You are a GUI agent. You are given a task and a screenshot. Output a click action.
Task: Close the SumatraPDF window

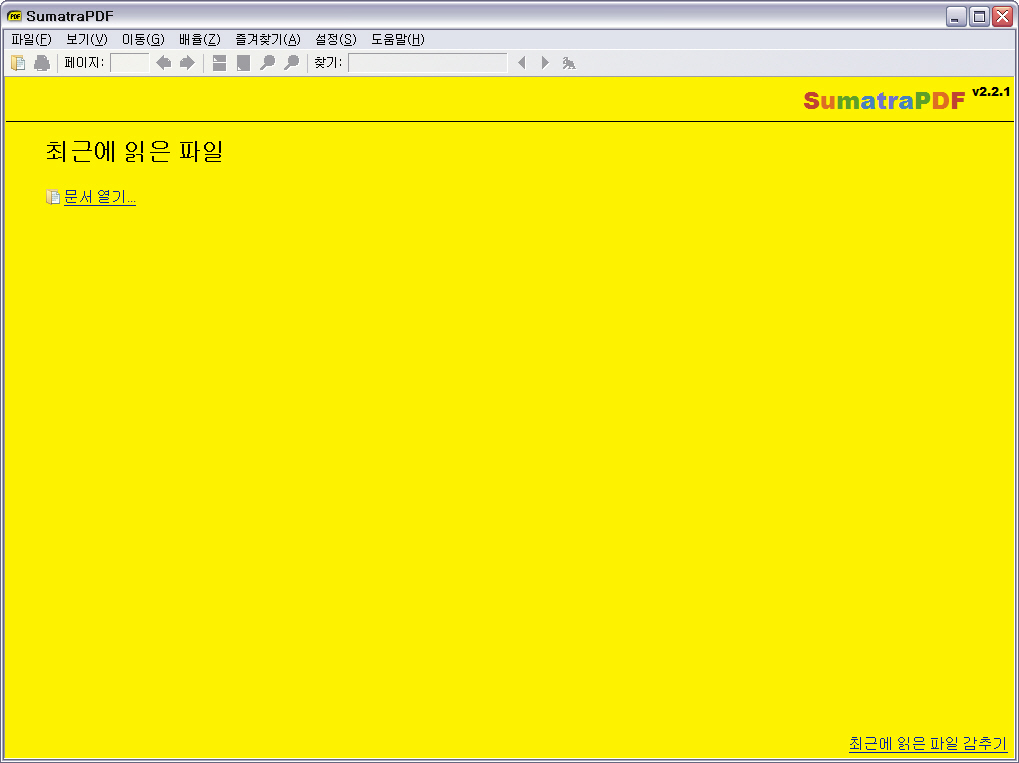(1003, 16)
